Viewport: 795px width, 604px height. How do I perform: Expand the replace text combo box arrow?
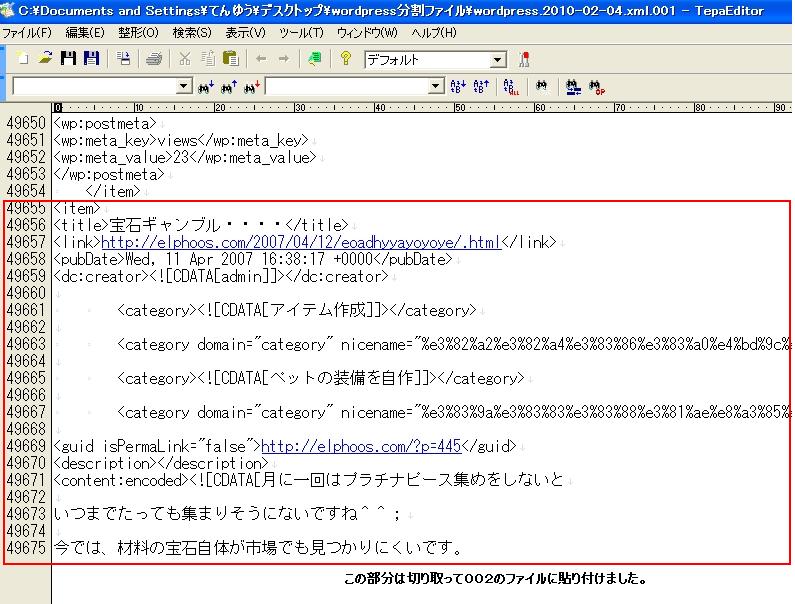click(x=436, y=86)
